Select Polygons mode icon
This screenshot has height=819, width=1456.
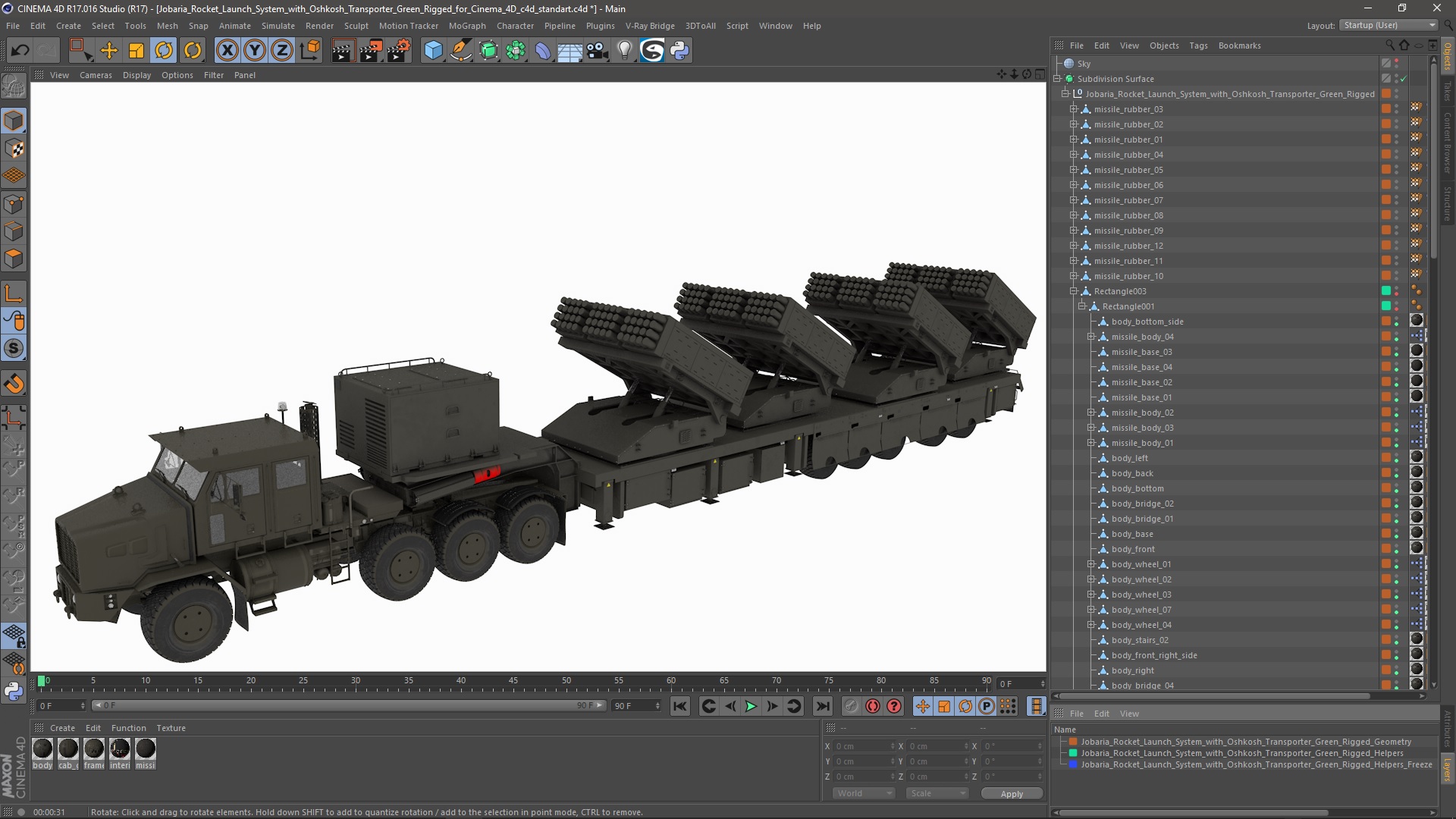[14, 259]
